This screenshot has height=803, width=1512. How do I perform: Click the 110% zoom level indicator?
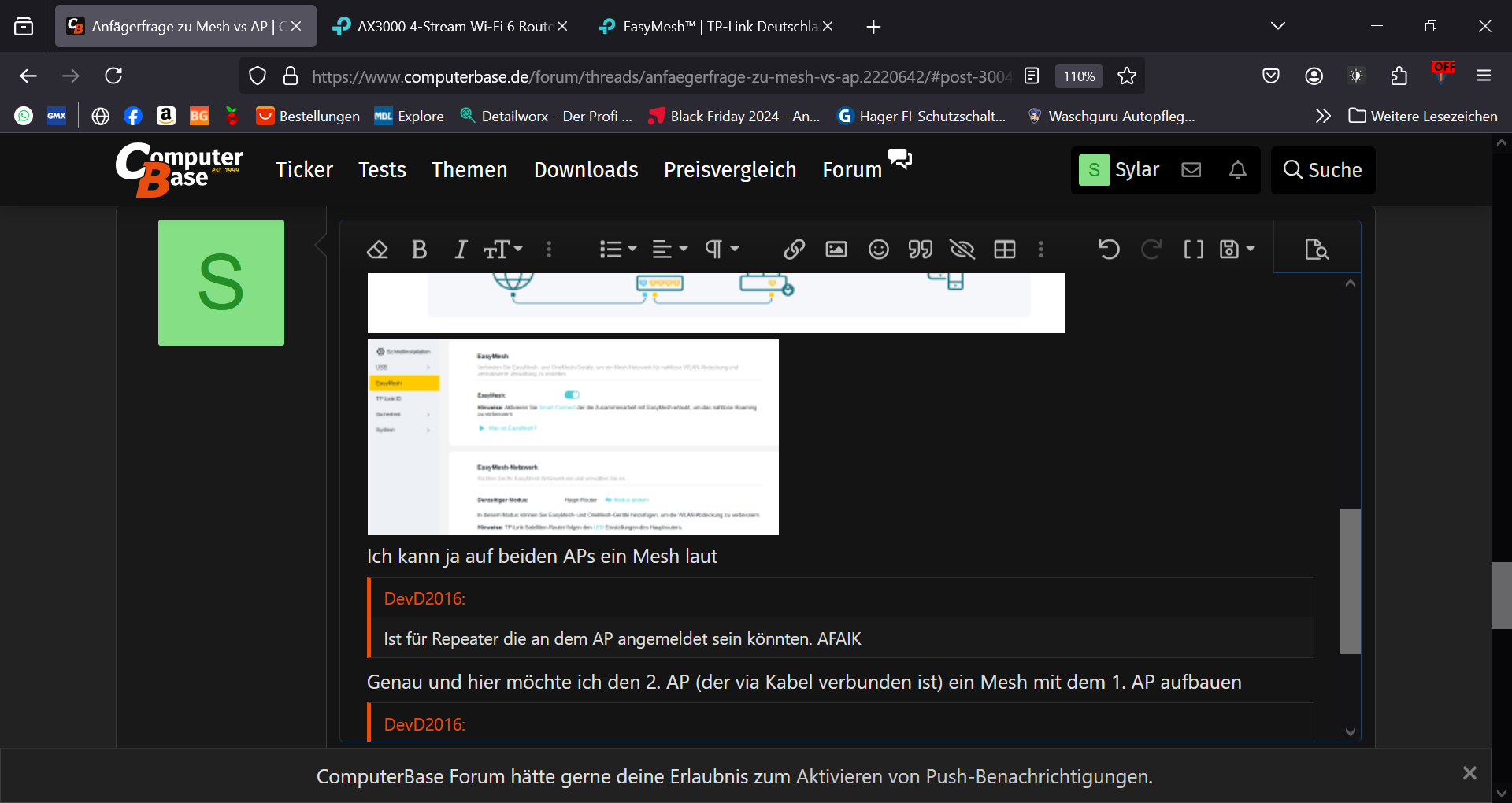point(1079,76)
